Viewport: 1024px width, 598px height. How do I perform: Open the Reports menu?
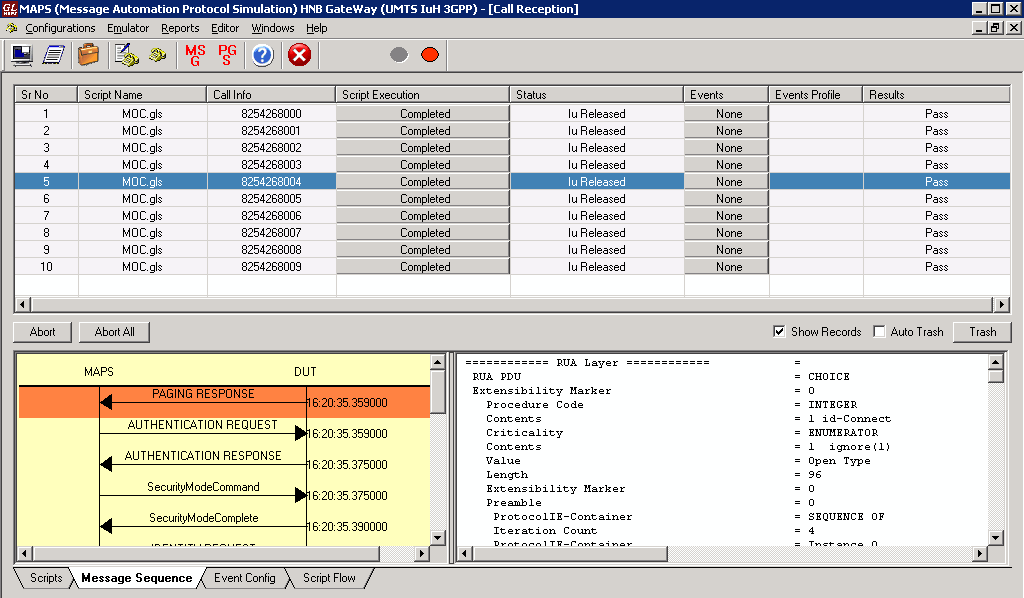pos(180,28)
